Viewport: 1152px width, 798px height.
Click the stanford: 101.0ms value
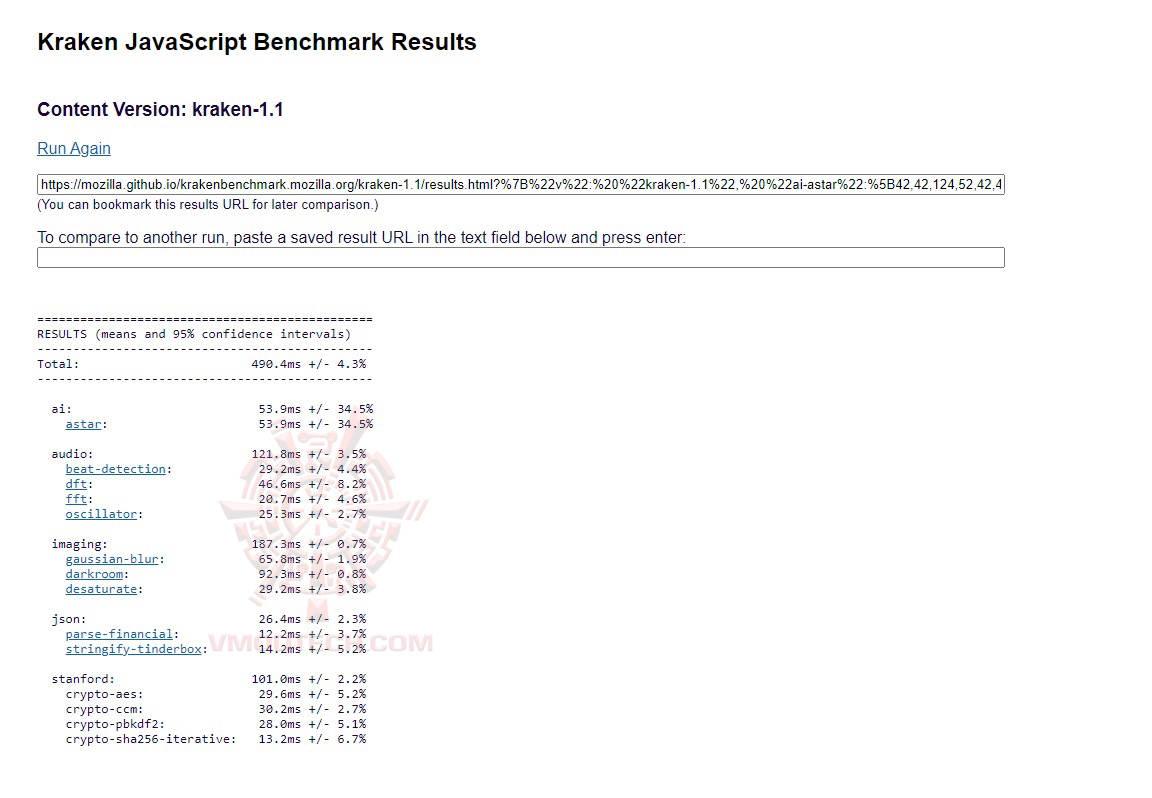click(276, 679)
